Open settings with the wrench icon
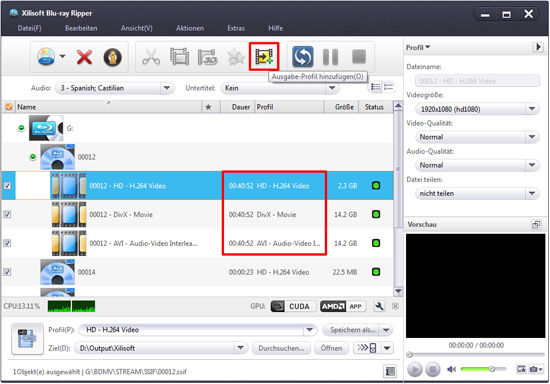Viewport: 550px width, 384px height. [379, 306]
